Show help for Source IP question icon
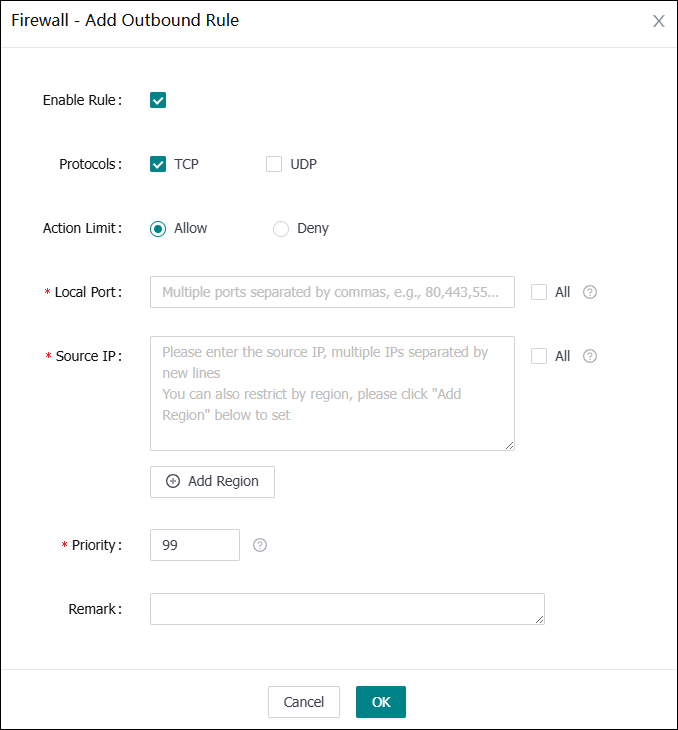 pos(590,356)
